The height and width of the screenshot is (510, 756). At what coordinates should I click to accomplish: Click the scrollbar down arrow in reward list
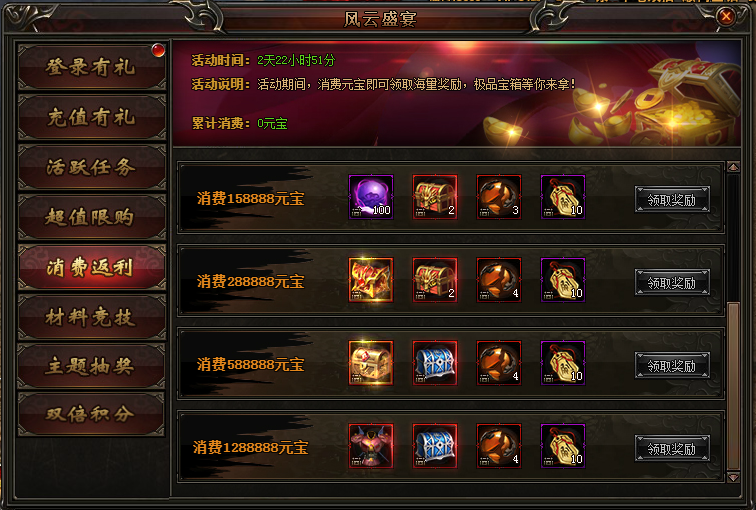tap(733, 477)
